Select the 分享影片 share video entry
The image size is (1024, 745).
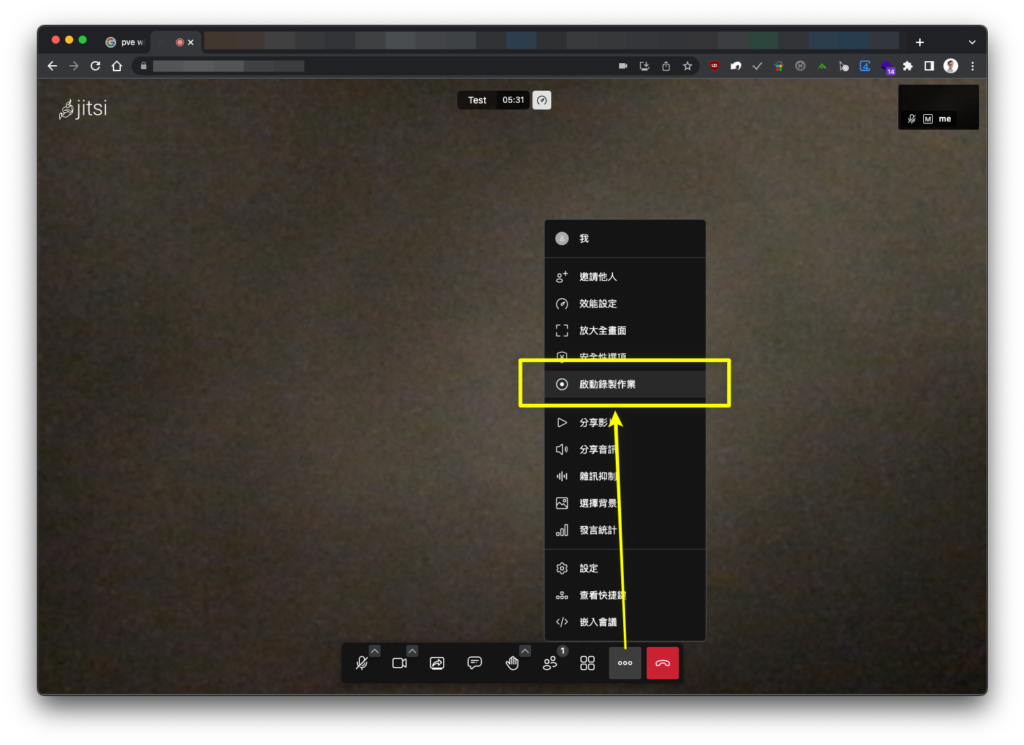[x=625, y=422]
